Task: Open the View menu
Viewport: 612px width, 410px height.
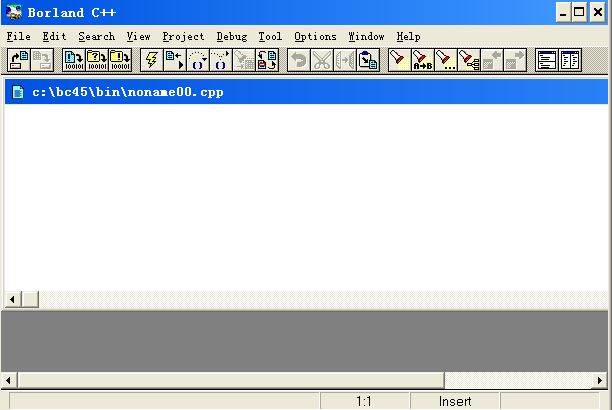Action: pyautogui.click(x=138, y=37)
